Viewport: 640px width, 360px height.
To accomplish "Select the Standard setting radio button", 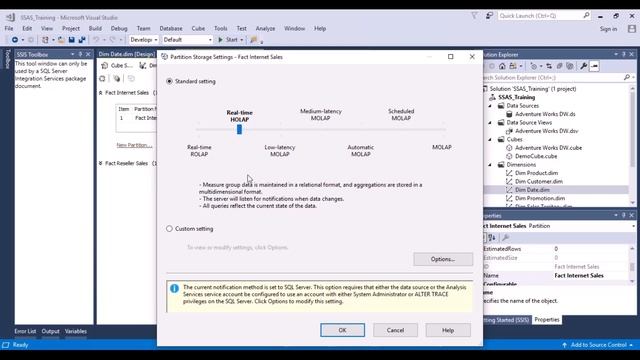I will tap(169, 81).
